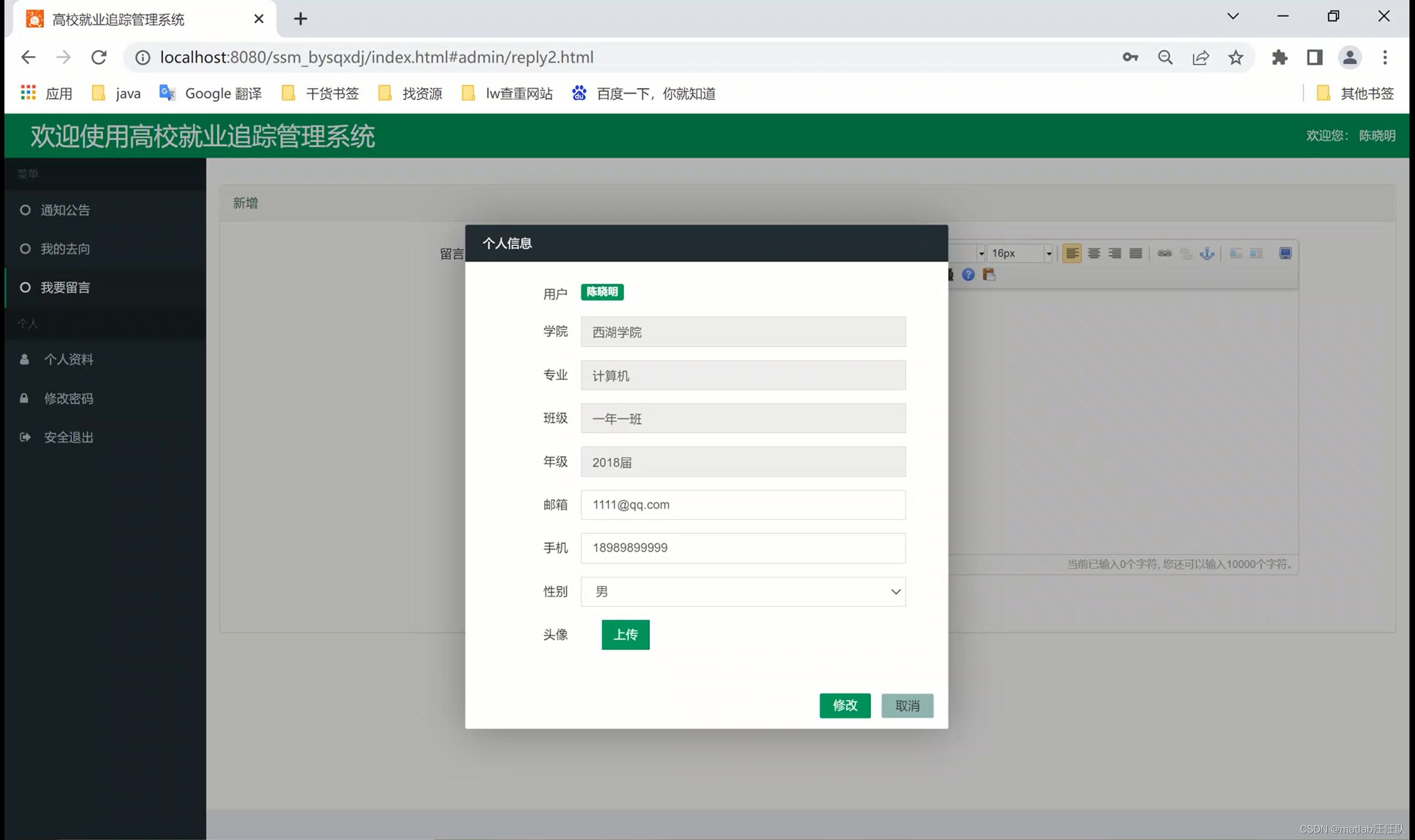Select 修改密码 in the sidebar

point(69,398)
